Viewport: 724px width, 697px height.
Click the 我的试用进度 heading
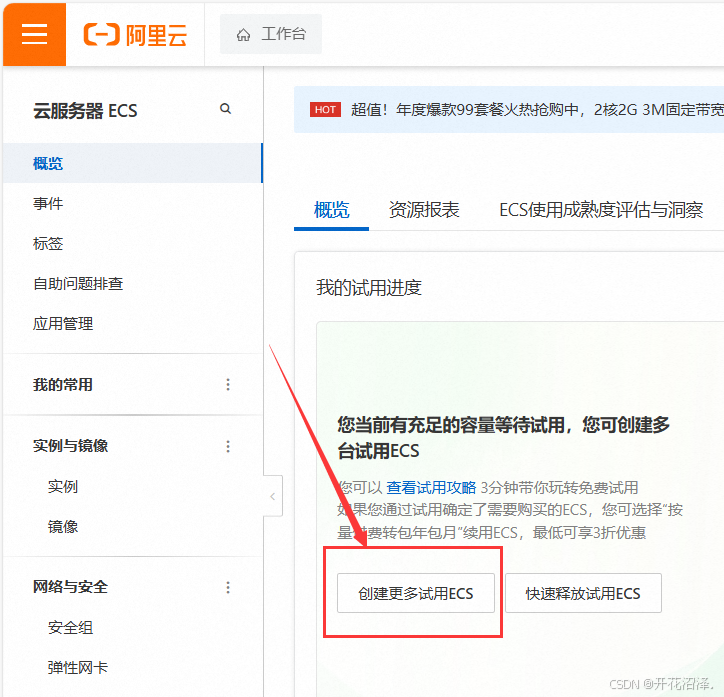369,288
